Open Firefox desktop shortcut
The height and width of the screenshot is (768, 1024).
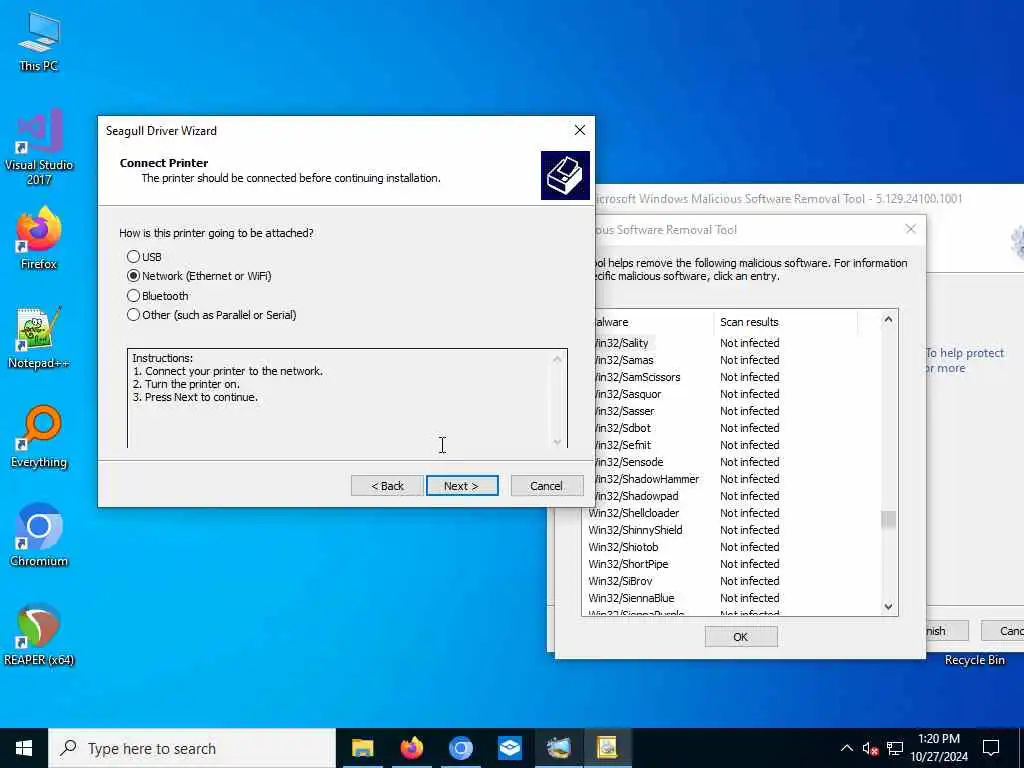click(39, 238)
